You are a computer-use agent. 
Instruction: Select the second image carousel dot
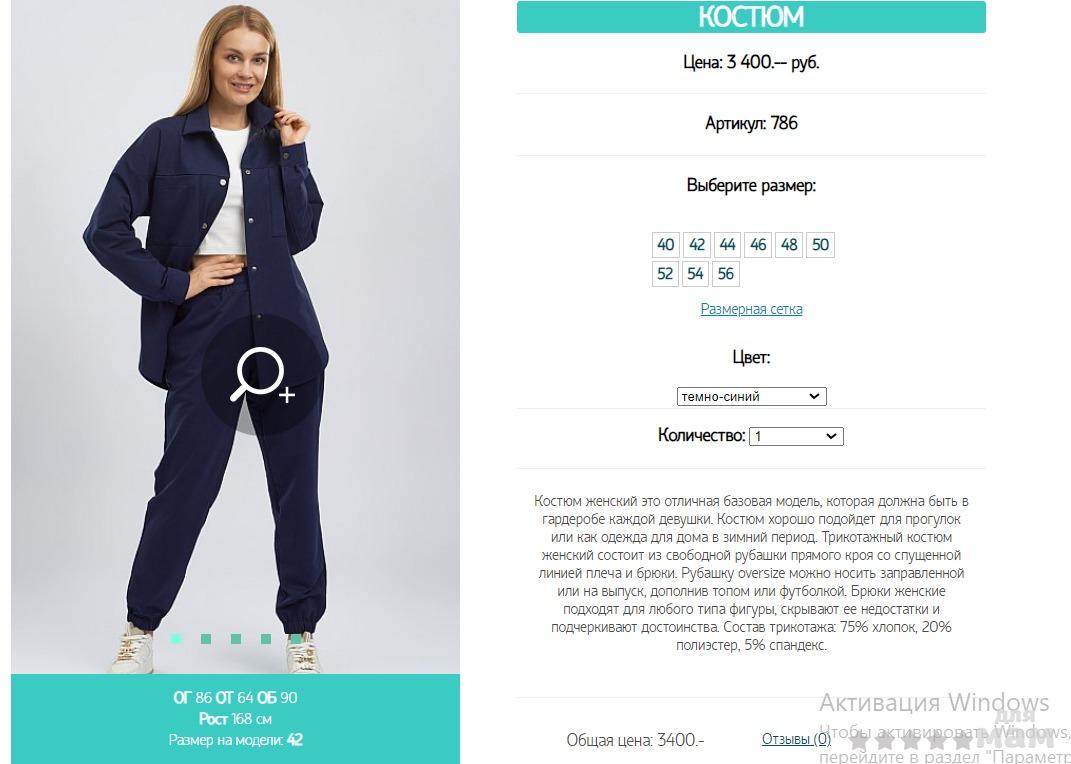206,639
